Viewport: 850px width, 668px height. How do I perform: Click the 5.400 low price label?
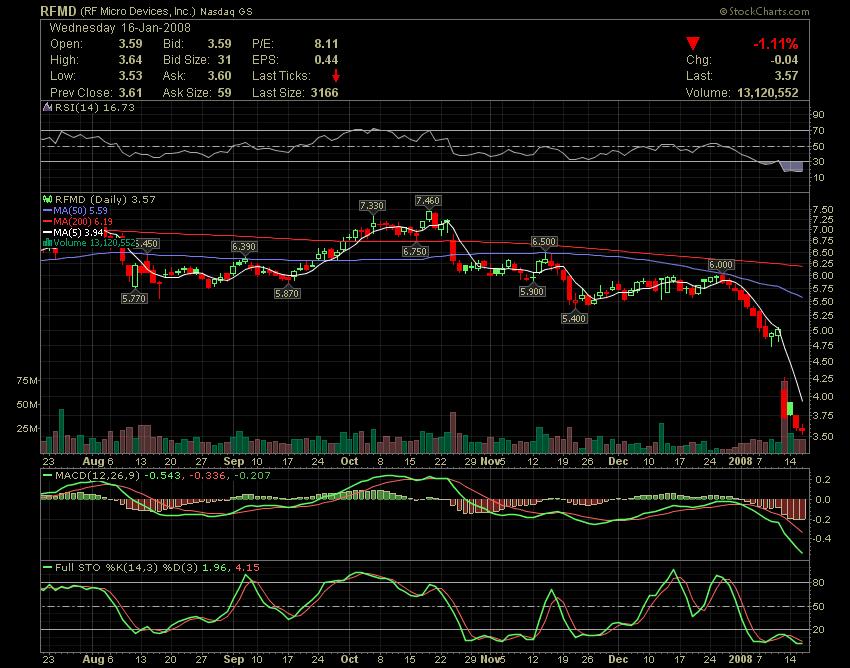[x=574, y=319]
